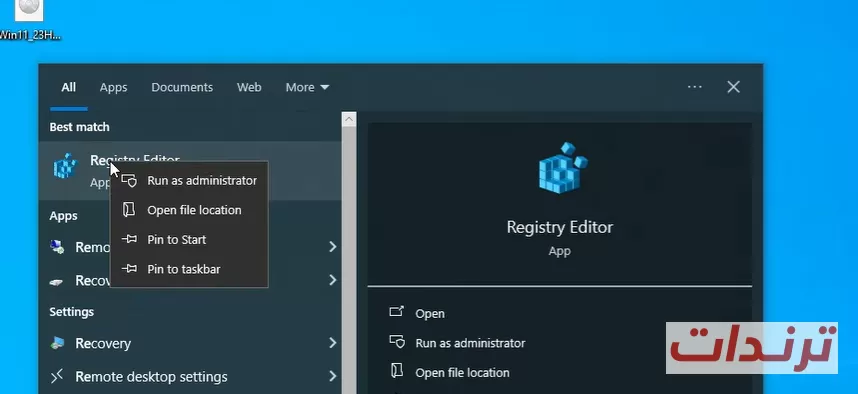Click pin icon beside Pin to Start
858x394 pixels.
[129, 239]
